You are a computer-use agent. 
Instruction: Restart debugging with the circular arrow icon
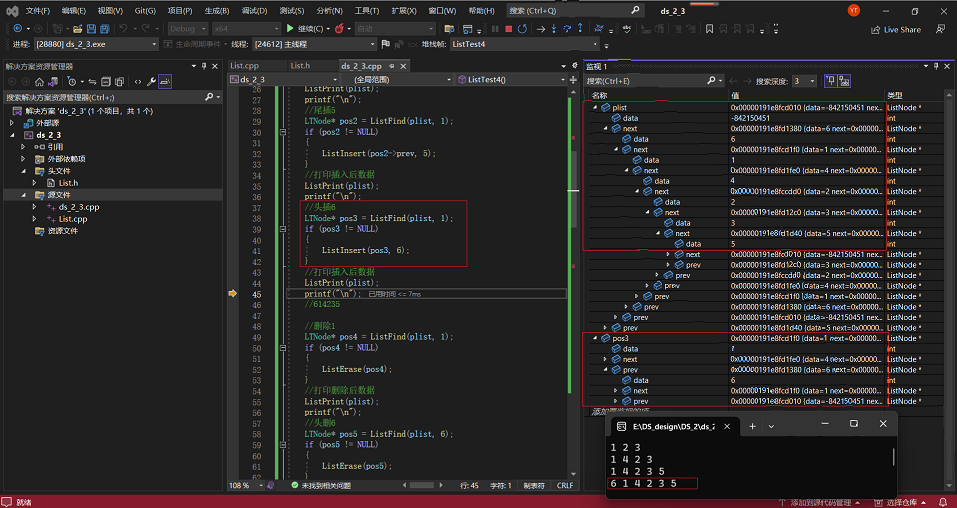click(522, 29)
